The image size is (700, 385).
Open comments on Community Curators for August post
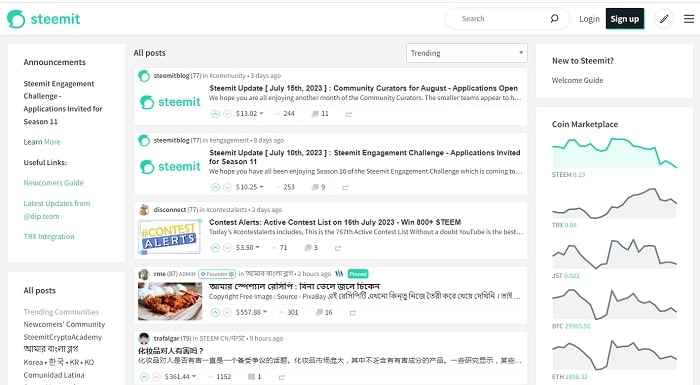coord(320,114)
